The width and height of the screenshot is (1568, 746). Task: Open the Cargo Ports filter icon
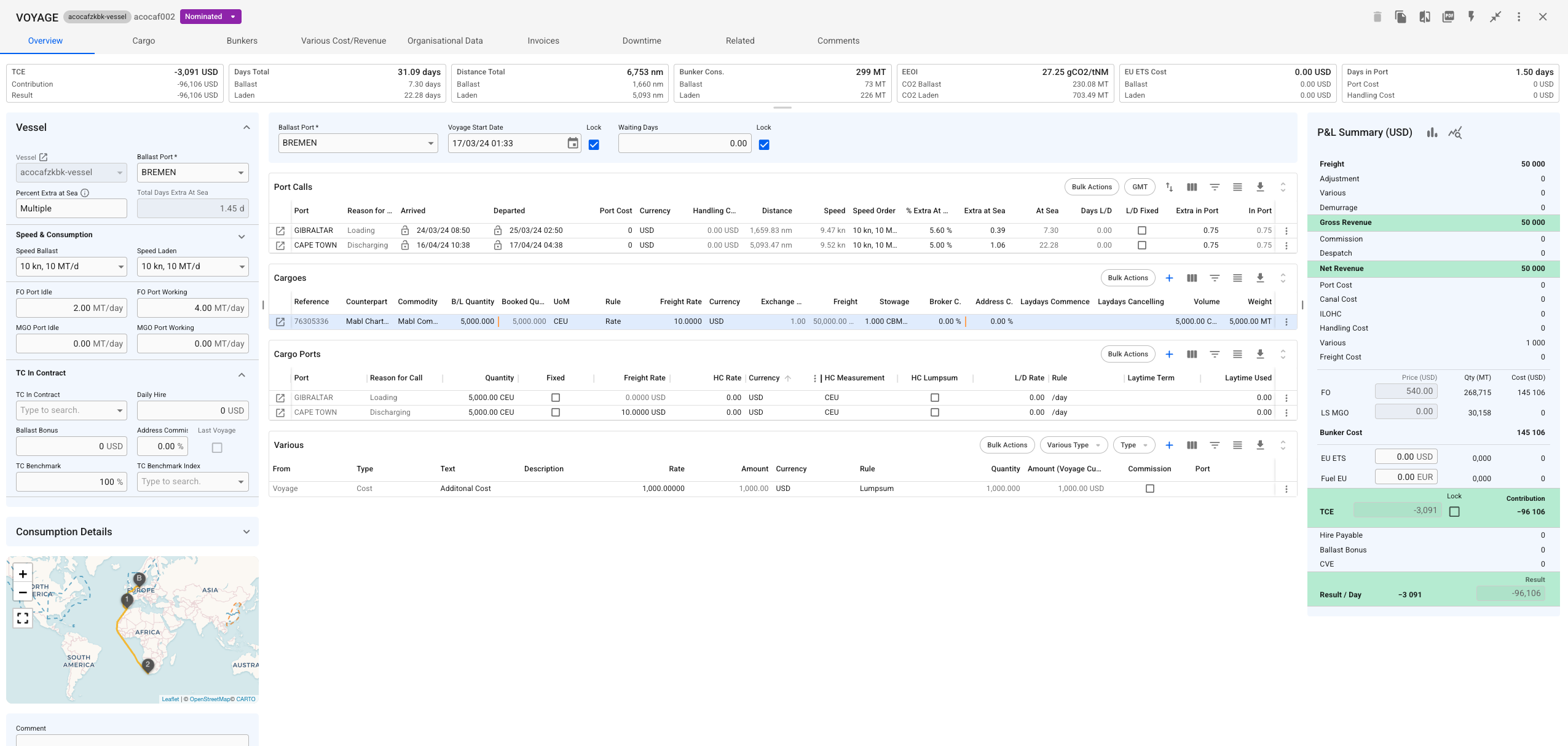tap(1215, 354)
